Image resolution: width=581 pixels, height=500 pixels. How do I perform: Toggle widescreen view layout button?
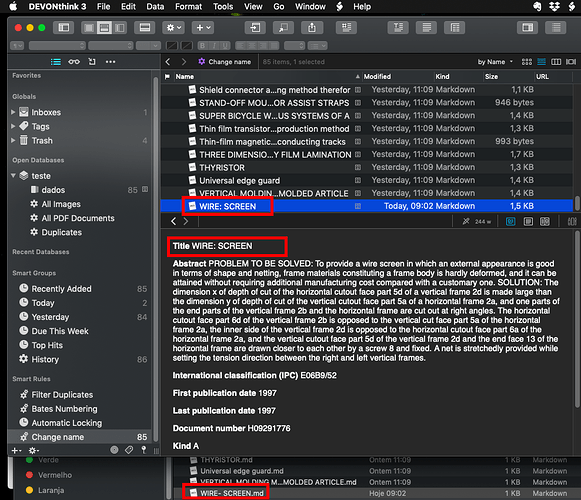point(119,28)
